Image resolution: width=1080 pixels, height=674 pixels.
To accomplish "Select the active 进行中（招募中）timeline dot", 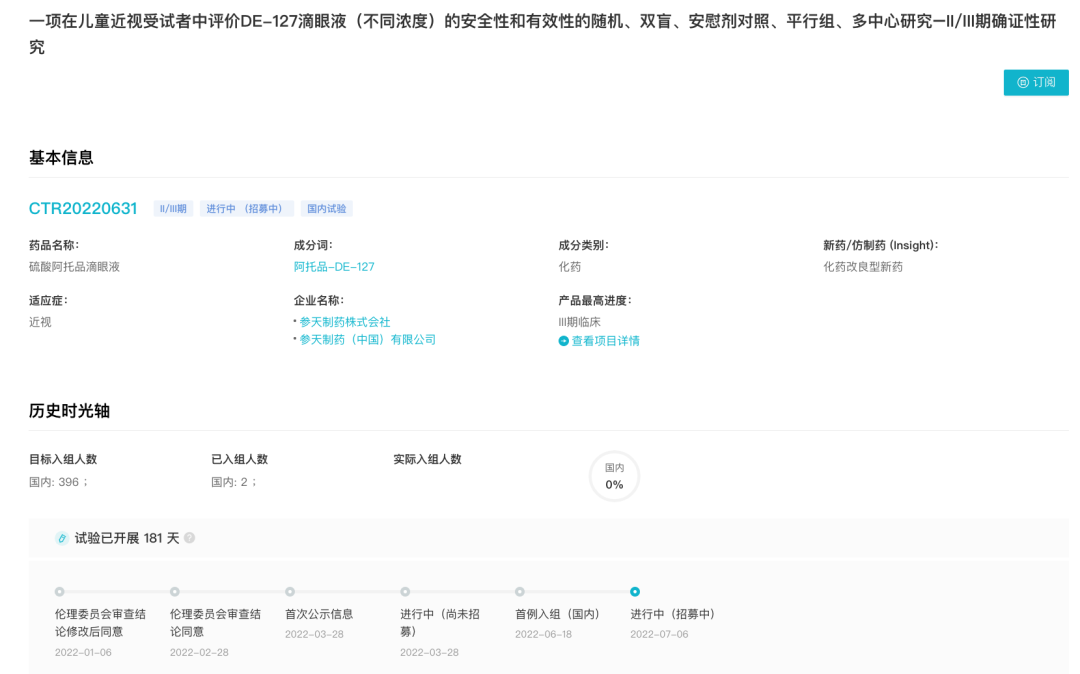I will 635,592.
